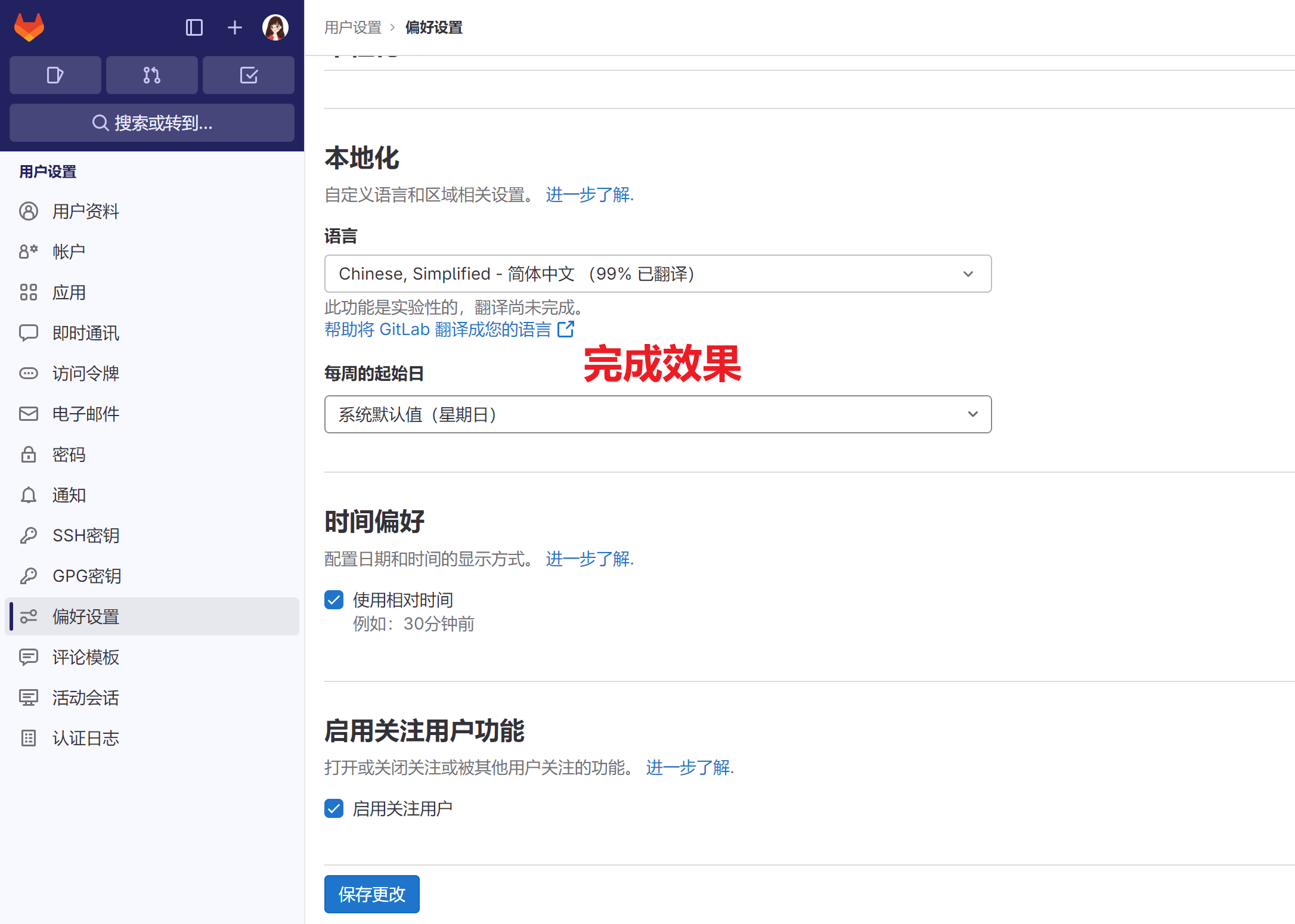Open 进一步了解 link under 本地化
The image size is (1295, 924).
(588, 195)
